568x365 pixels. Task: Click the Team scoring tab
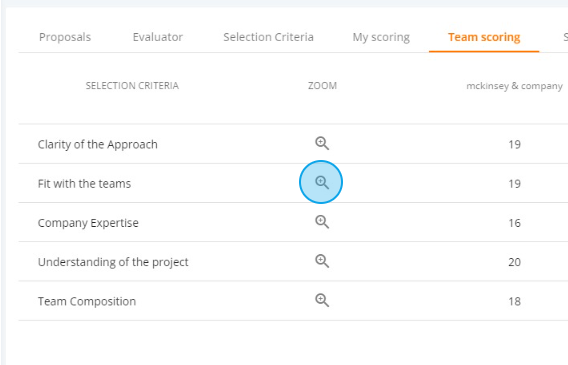(484, 37)
